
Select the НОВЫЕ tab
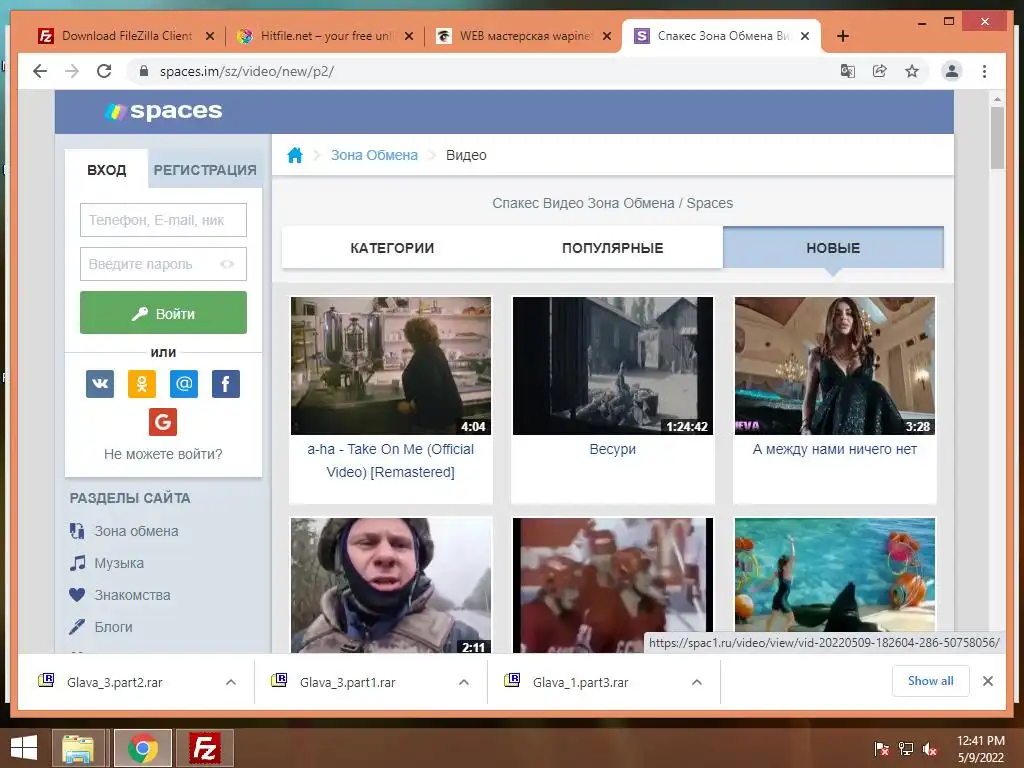coord(833,248)
